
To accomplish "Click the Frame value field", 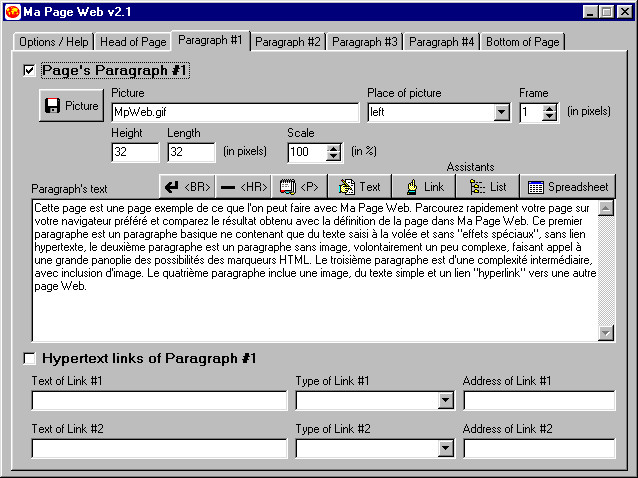I will click(531, 113).
